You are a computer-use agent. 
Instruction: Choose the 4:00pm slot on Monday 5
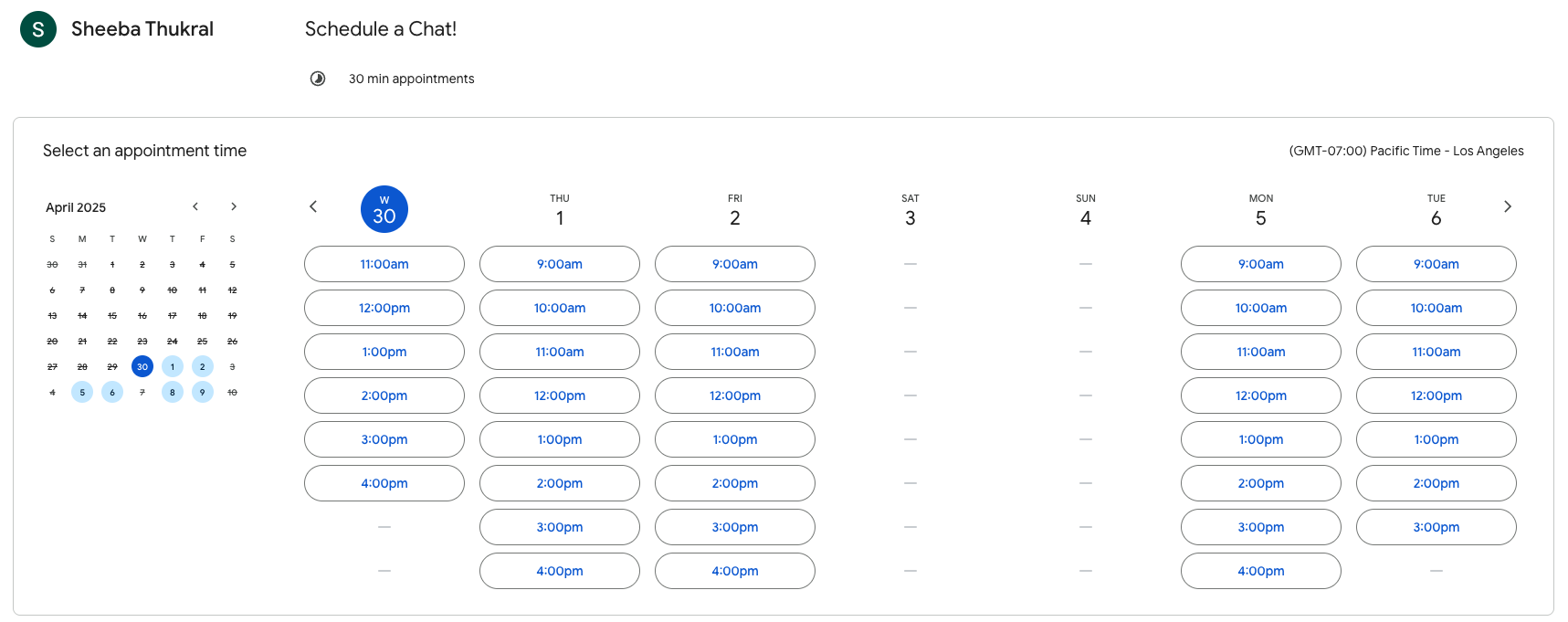(x=1261, y=571)
